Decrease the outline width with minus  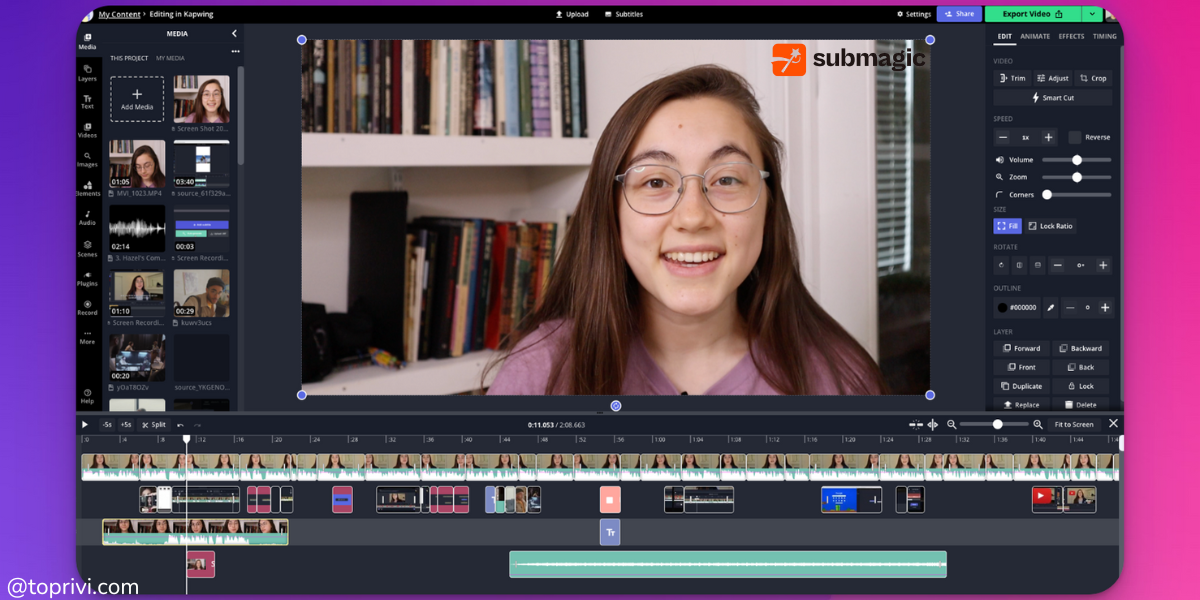[x=1069, y=308]
